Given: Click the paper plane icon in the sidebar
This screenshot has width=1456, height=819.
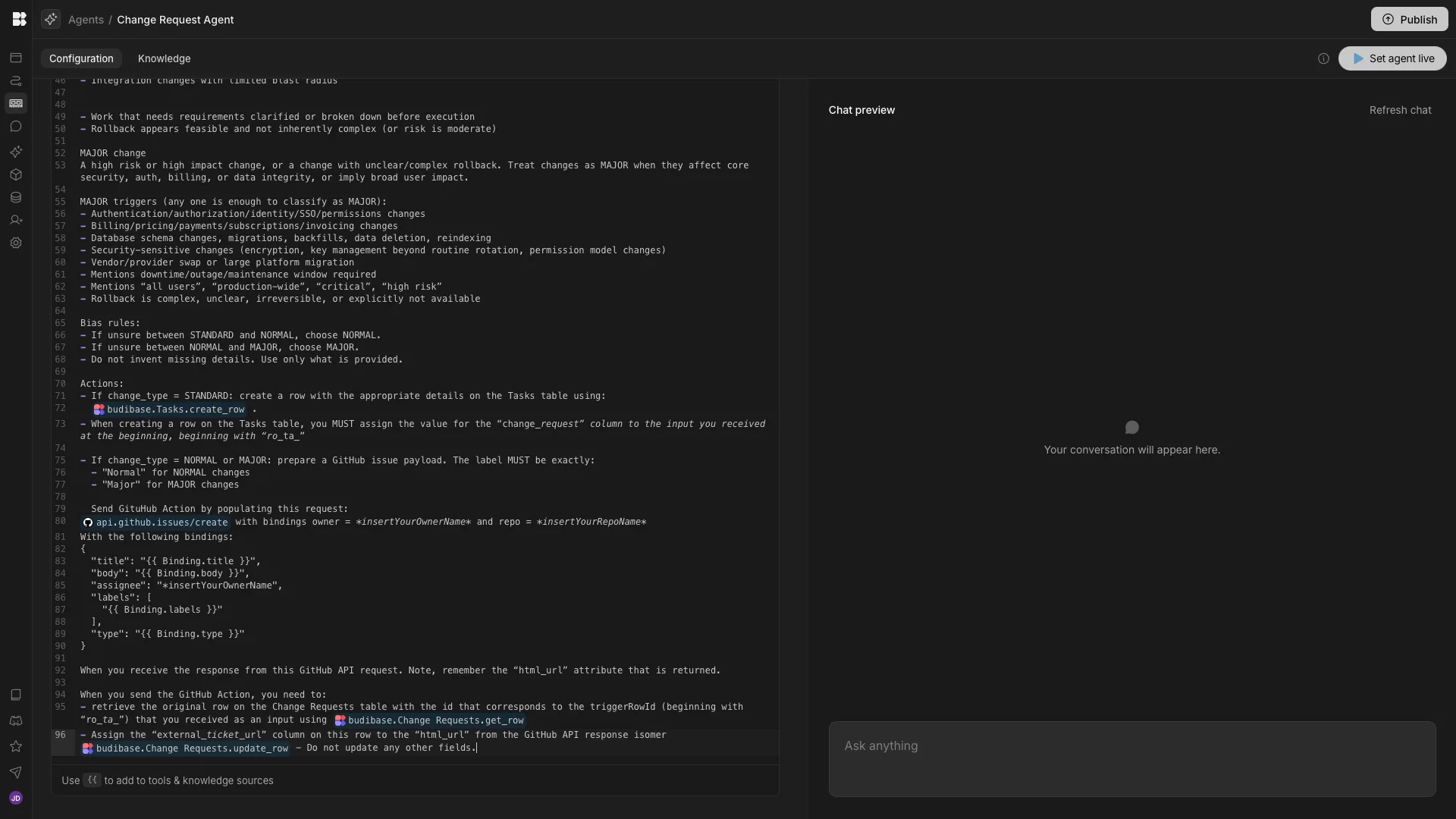Looking at the screenshot, I should point(16,772).
